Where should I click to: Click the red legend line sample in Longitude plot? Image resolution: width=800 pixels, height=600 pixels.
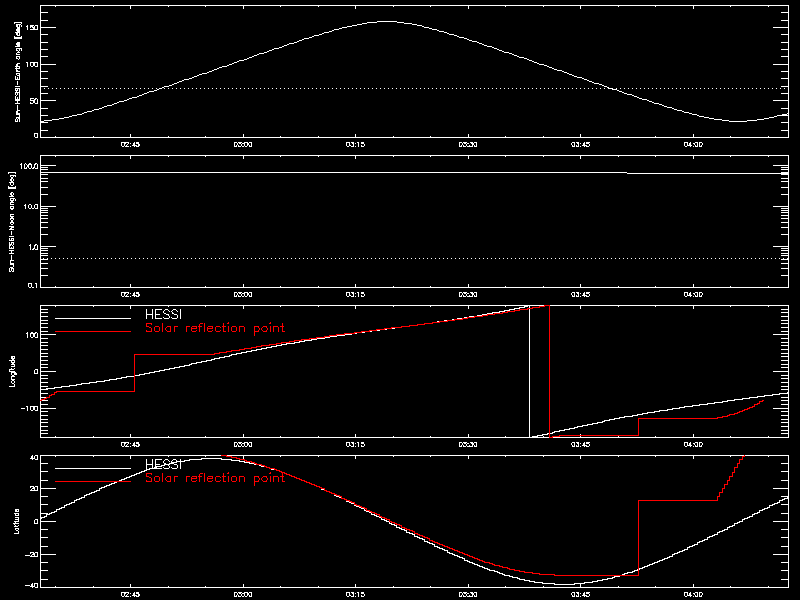pyautogui.click(x=93, y=332)
